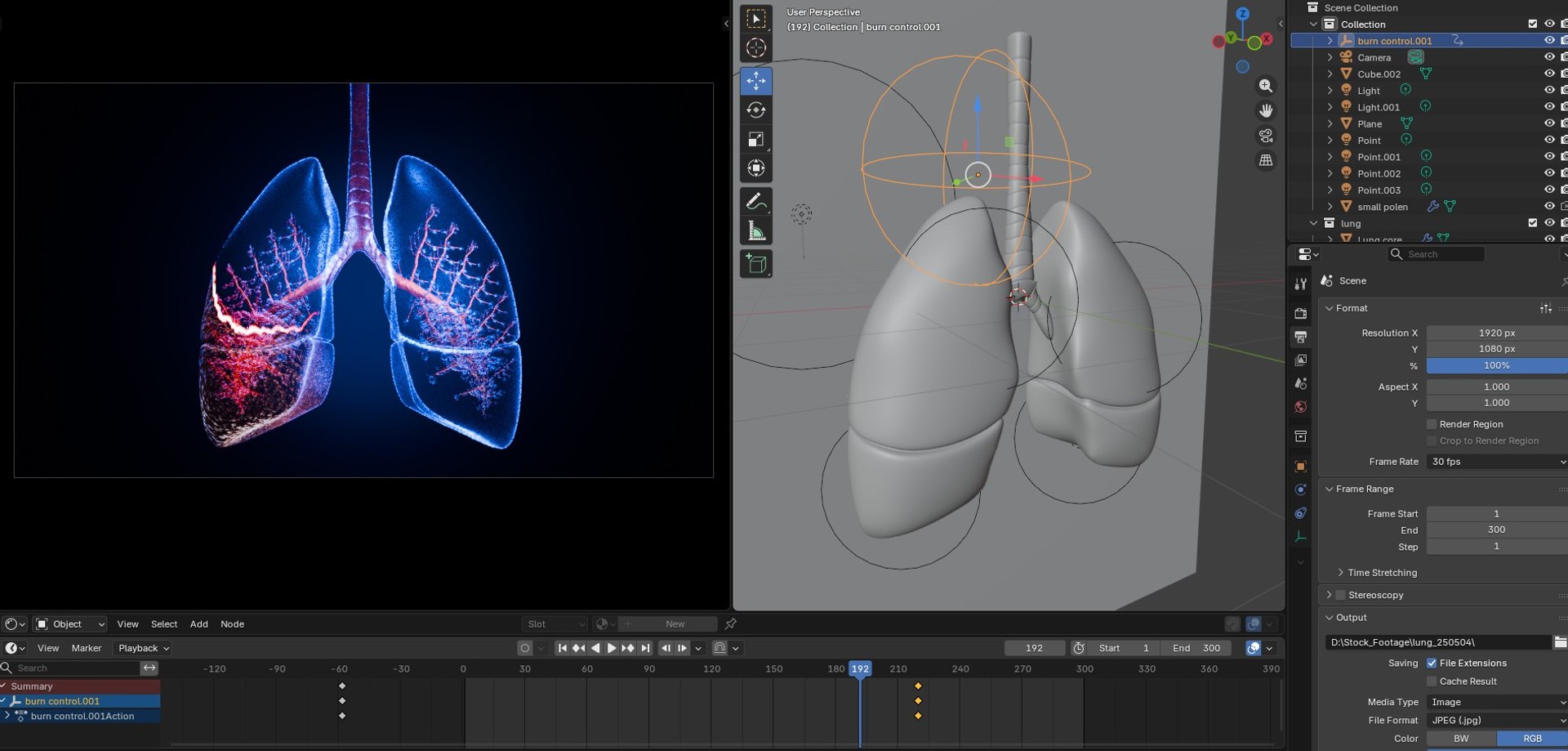
Task: Click the viewport pan hand icon
Action: click(x=1266, y=110)
